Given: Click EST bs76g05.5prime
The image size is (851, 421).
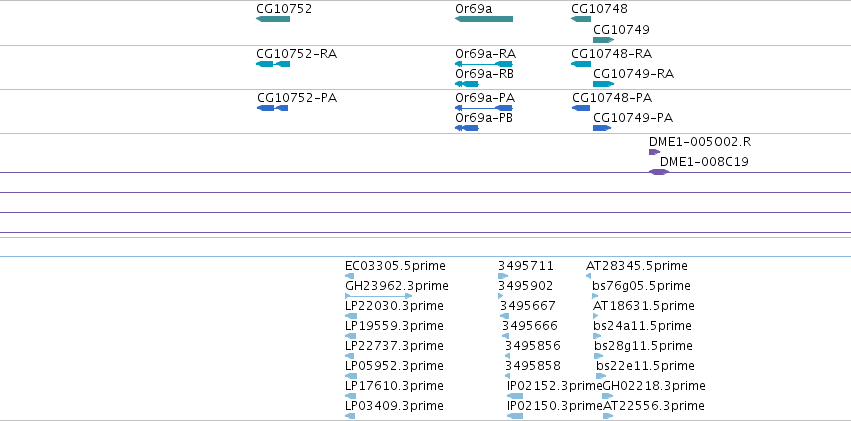Looking at the screenshot, I should tap(595, 296).
